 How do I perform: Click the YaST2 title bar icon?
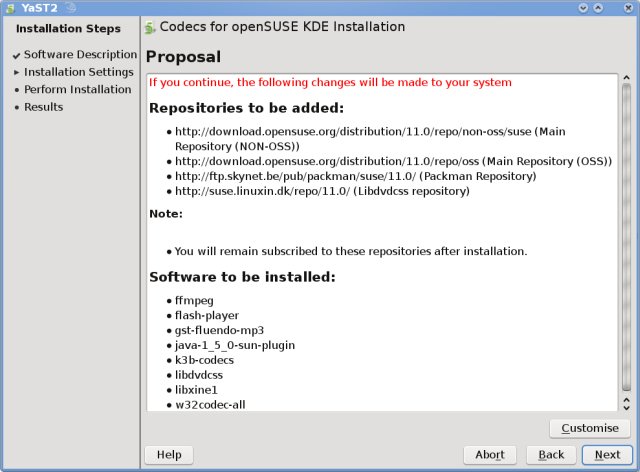click(11, 8)
